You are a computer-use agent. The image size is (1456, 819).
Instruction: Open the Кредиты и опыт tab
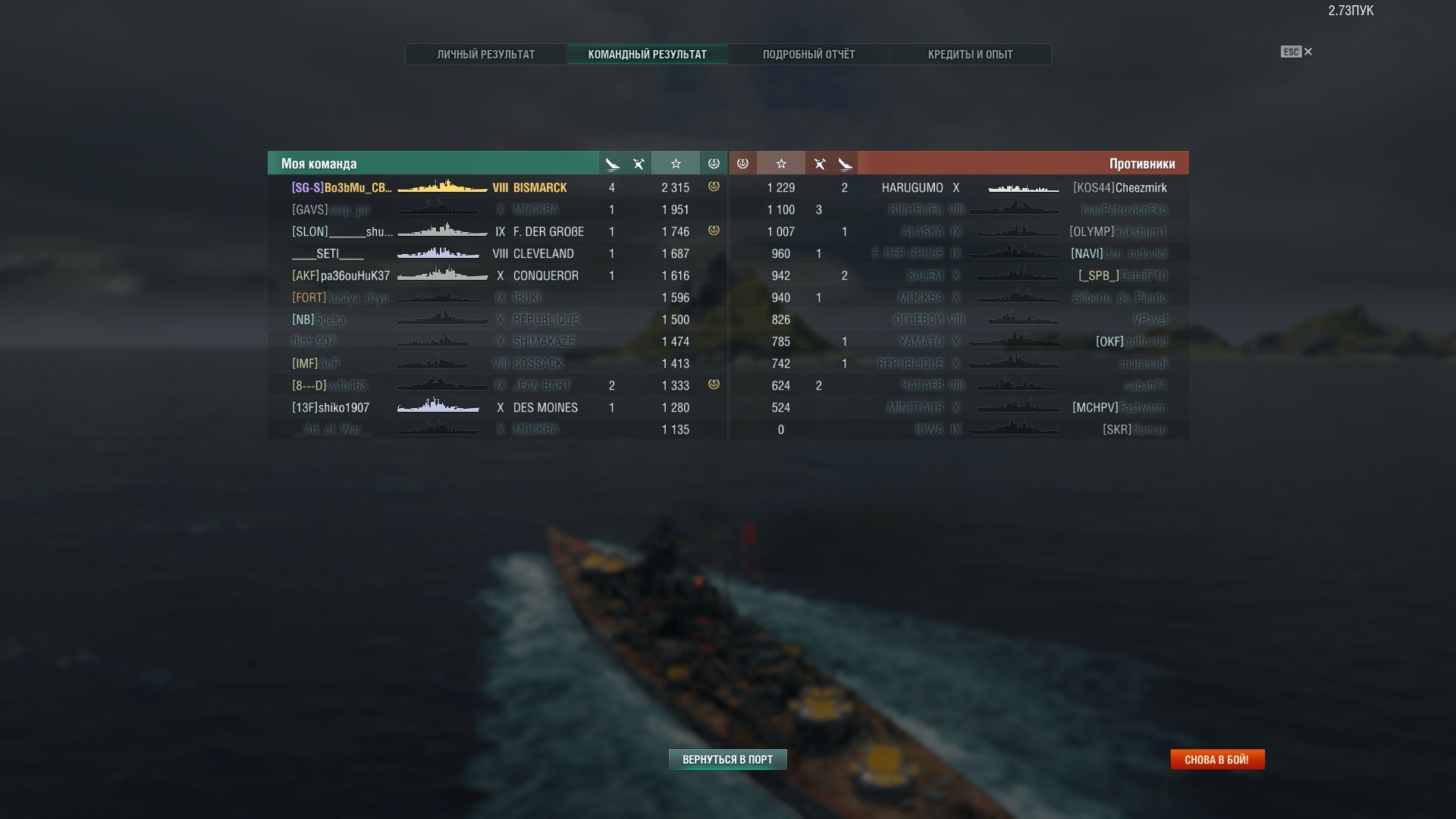click(970, 55)
